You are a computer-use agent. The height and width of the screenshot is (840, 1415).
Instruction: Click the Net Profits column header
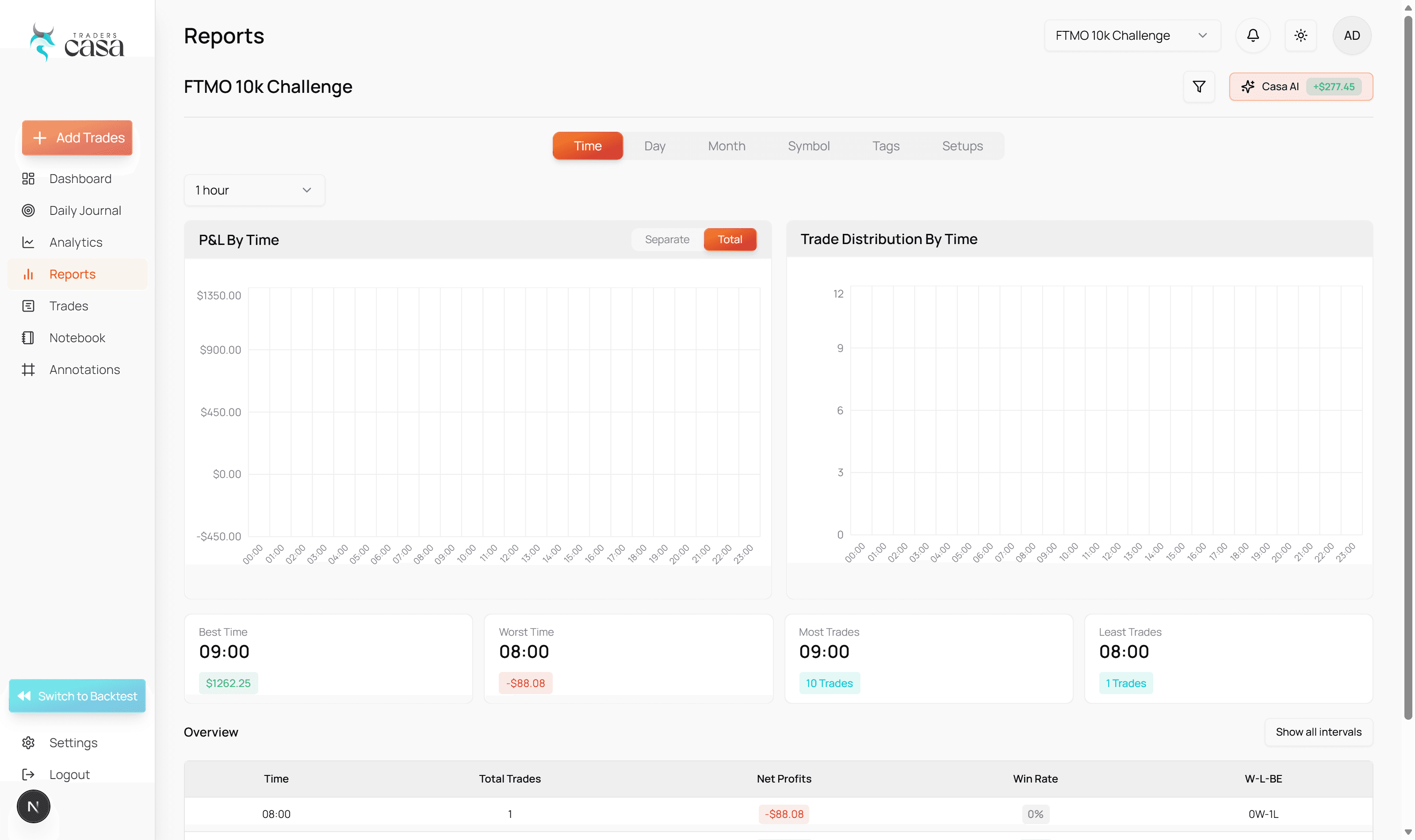[784, 778]
